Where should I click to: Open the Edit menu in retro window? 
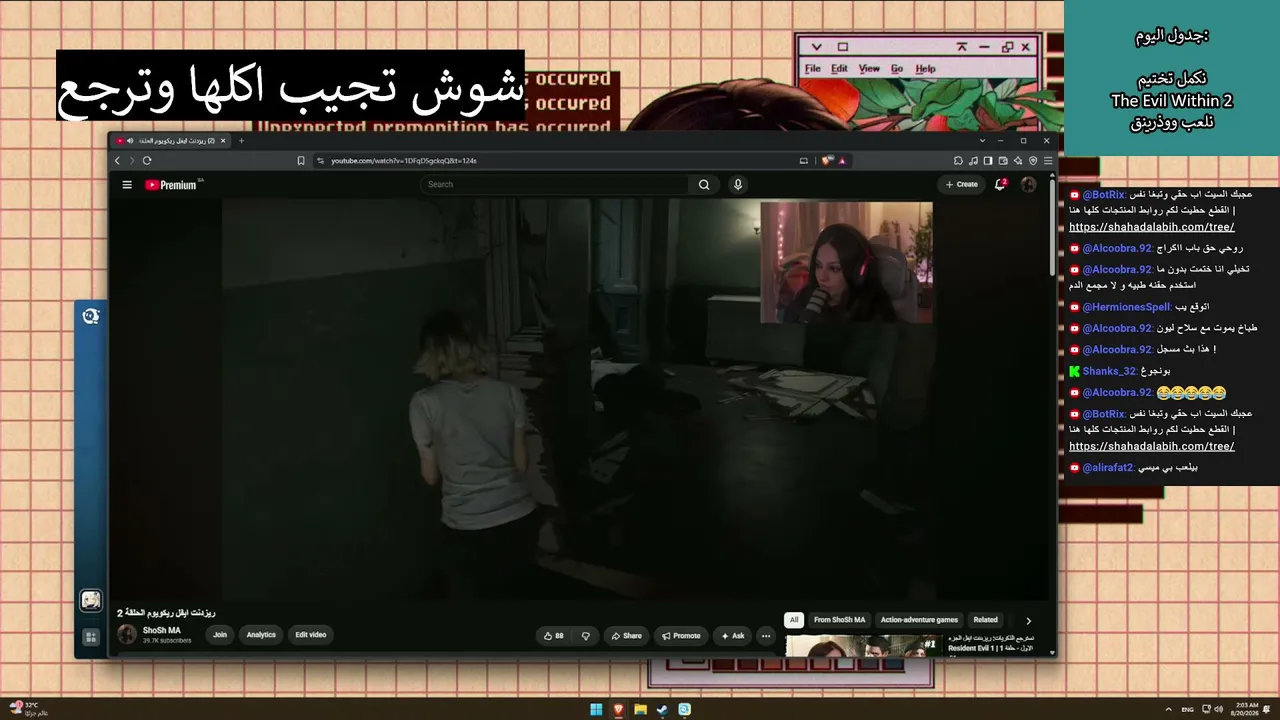pos(839,69)
